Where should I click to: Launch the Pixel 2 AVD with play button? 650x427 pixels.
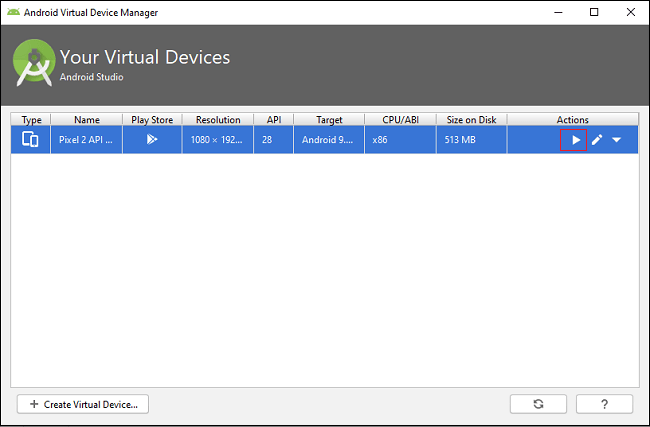(x=575, y=140)
